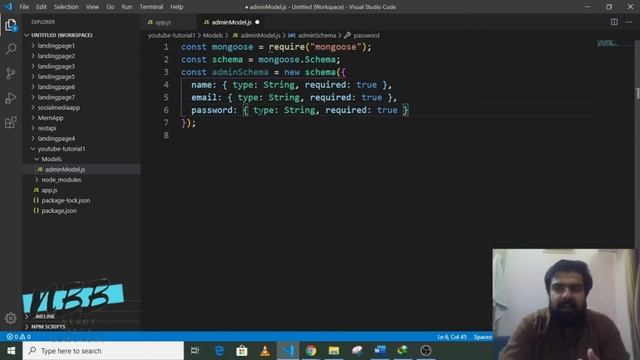Viewport: 640px width, 360px height.
Task: Open the Explorer view in activity bar
Action: [x=11, y=25]
